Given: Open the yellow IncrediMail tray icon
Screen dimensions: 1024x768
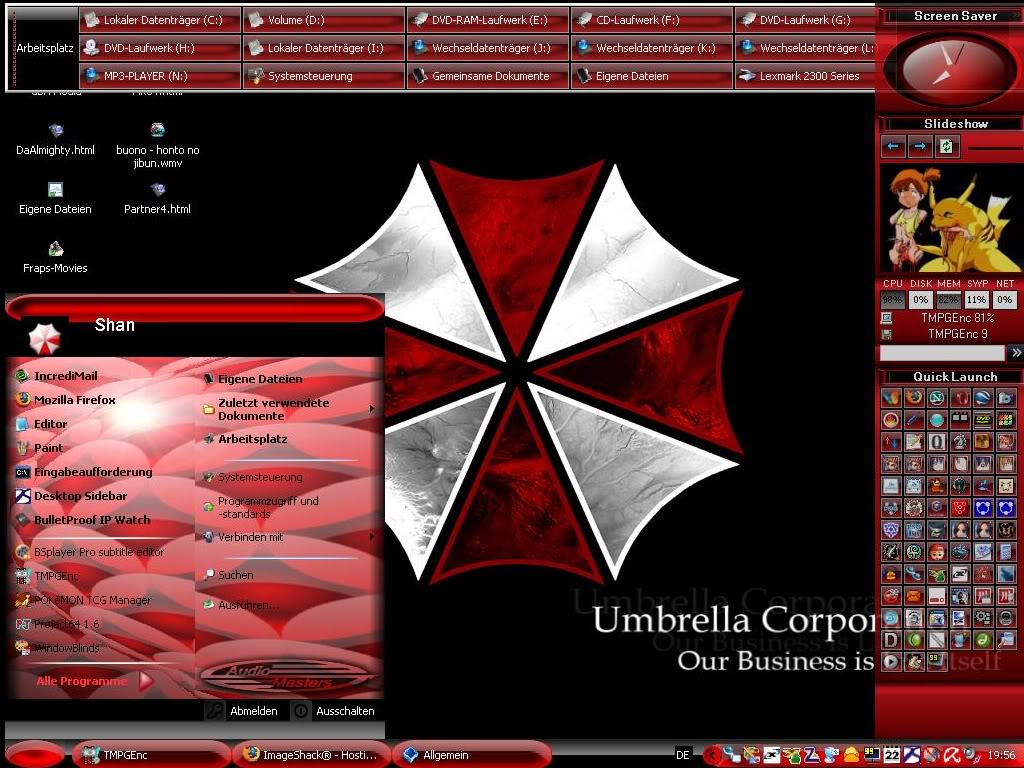Looking at the screenshot, I should (x=851, y=755).
